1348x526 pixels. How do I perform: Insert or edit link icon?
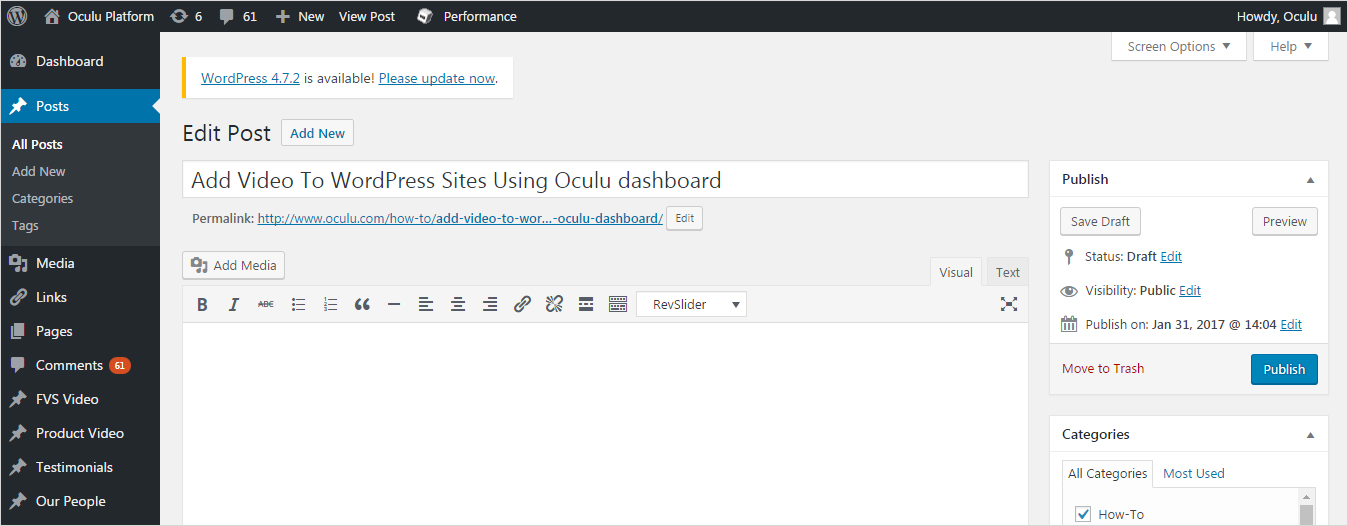pyautogui.click(x=522, y=305)
